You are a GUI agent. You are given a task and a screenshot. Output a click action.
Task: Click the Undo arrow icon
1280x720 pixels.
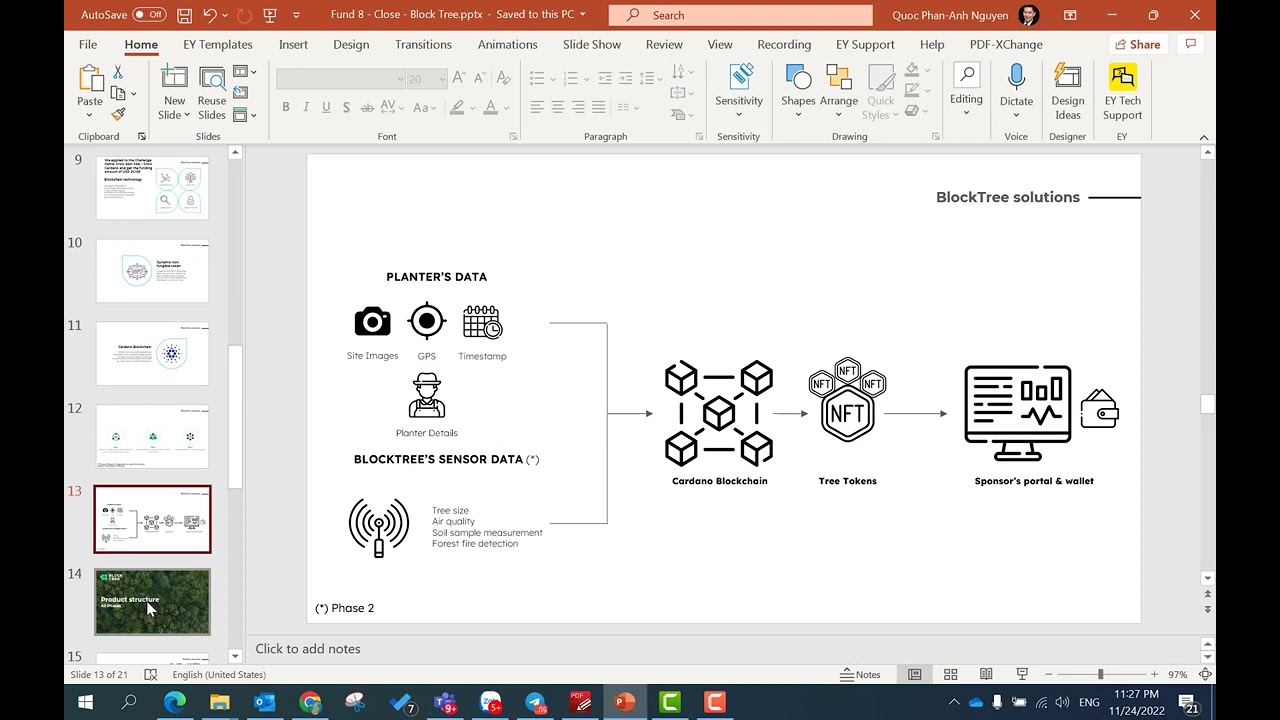click(x=210, y=15)
